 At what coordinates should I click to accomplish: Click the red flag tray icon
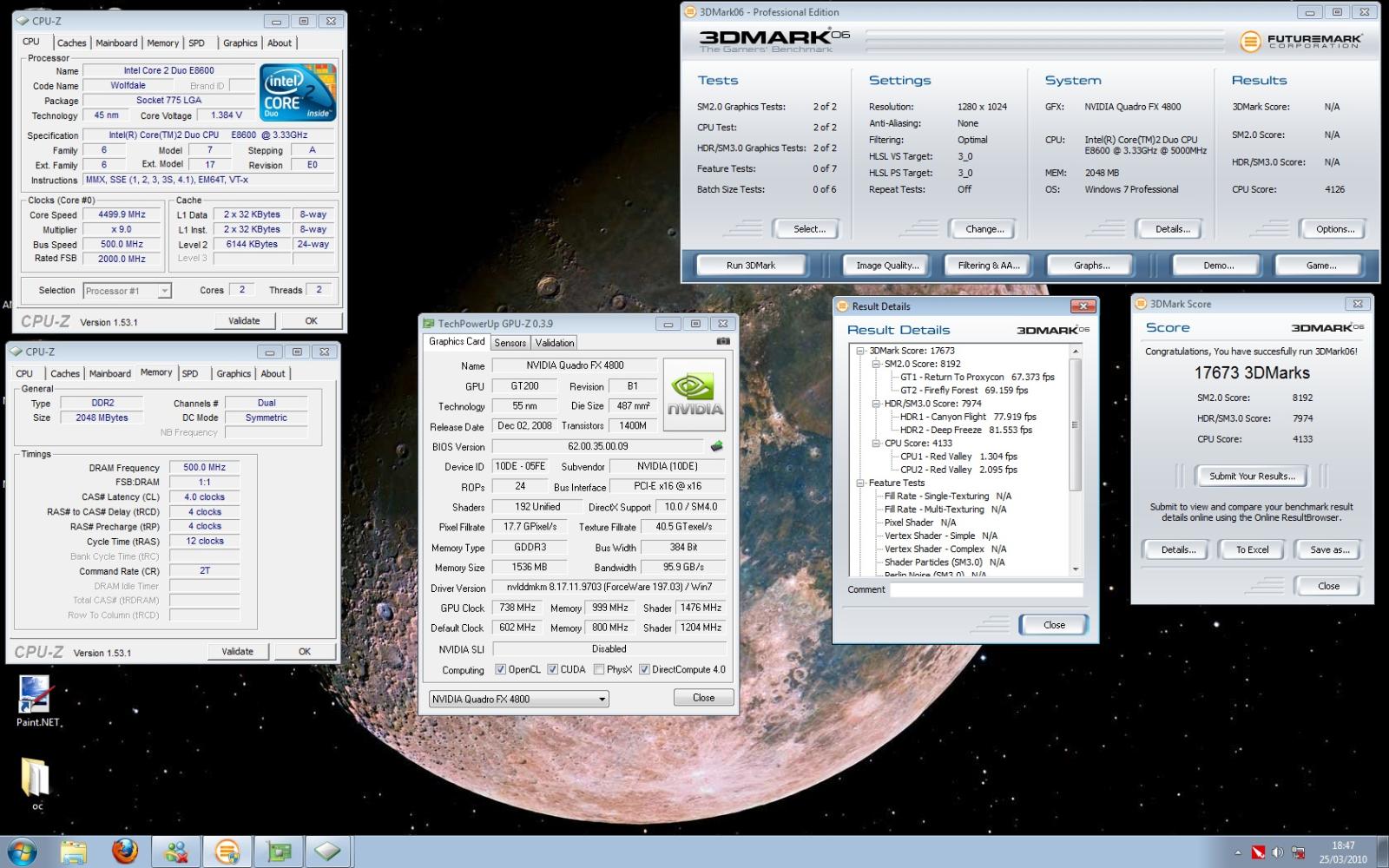[1259, 853]
